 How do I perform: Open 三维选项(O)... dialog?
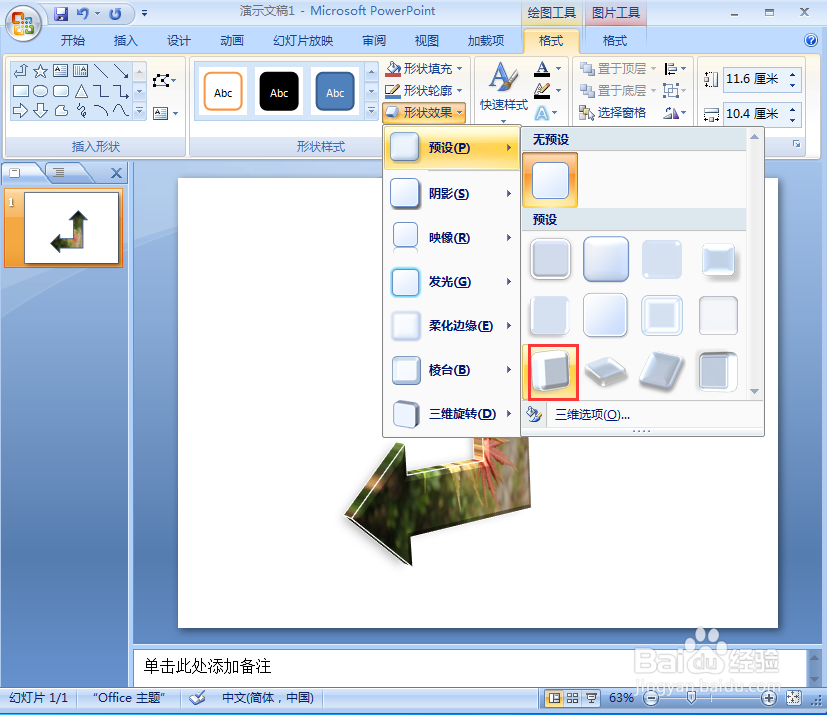point(592,414)
